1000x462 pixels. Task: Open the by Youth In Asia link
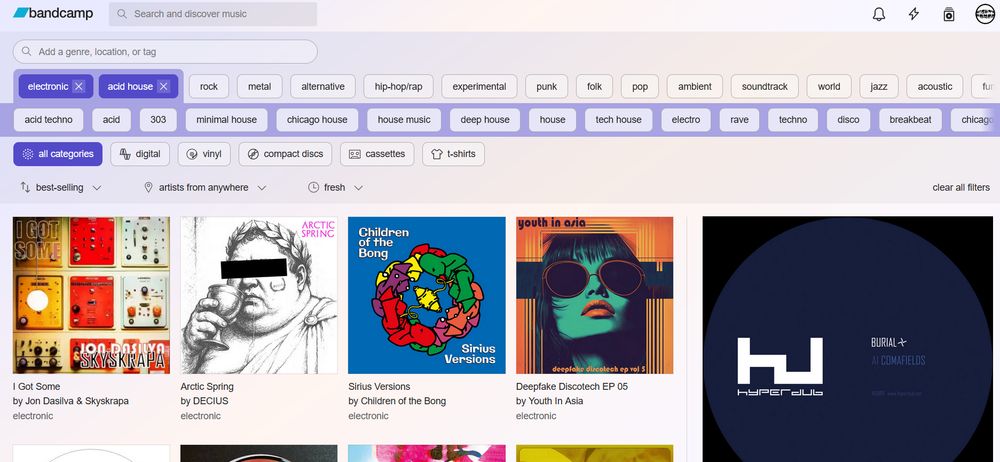[549, 401]
